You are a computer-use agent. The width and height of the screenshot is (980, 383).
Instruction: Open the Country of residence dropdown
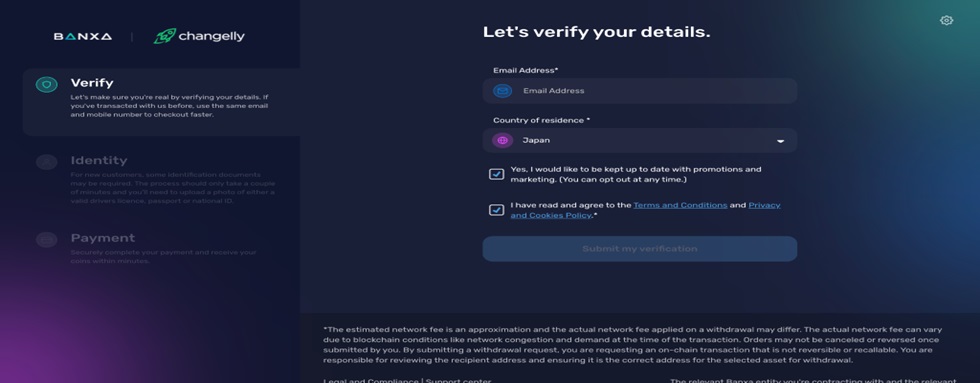(x=639, y=141)
